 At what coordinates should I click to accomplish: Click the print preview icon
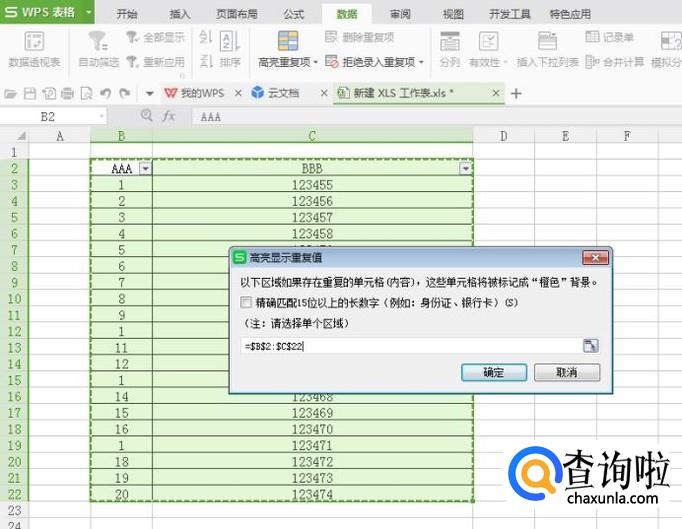(87, 94)
